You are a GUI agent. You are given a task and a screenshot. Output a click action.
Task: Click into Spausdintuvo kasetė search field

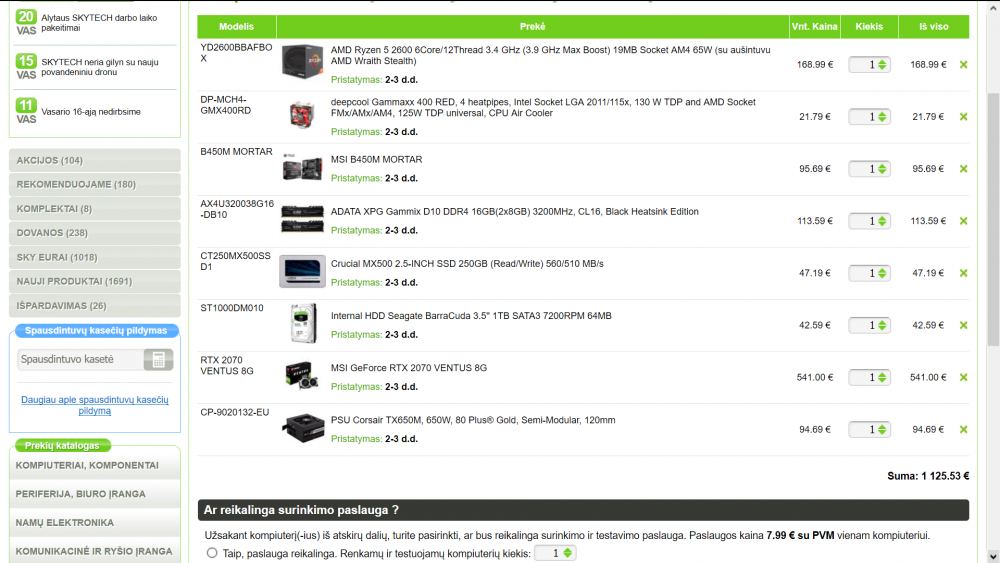80,360
